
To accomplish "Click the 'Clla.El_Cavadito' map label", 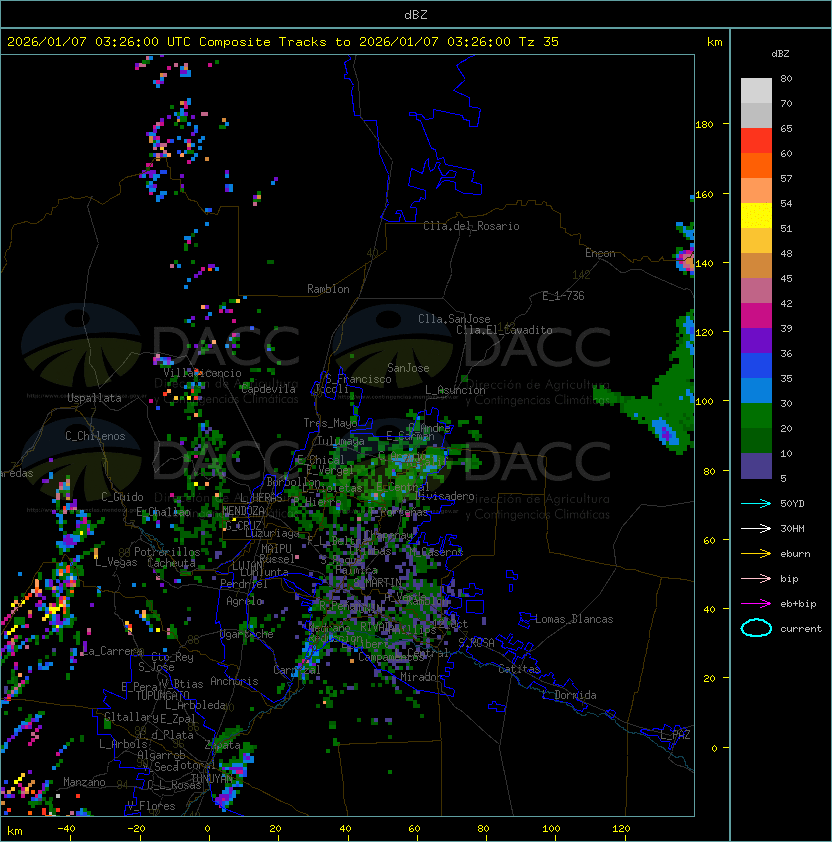I will (x=504, y=330).
